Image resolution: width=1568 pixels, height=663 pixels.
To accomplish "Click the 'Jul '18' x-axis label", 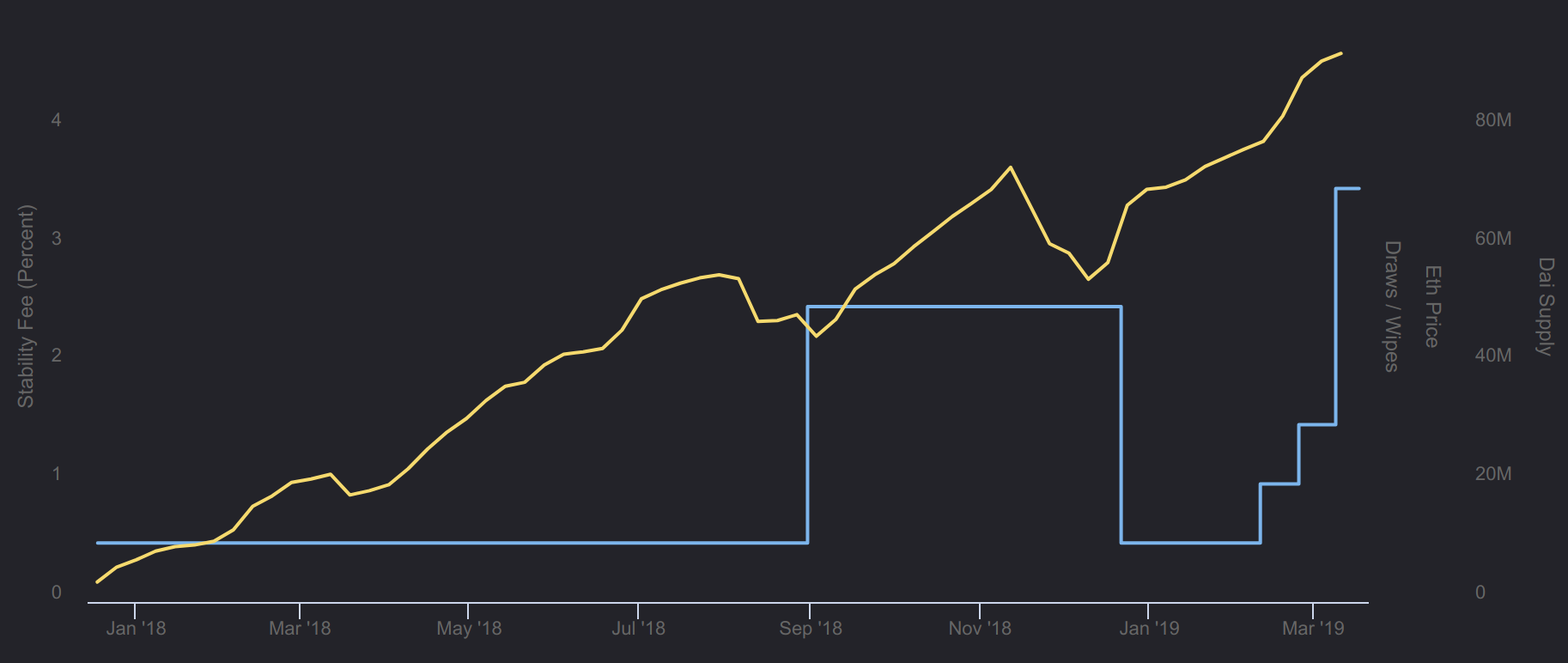I will pyautogui.click(x=638, y=629).
